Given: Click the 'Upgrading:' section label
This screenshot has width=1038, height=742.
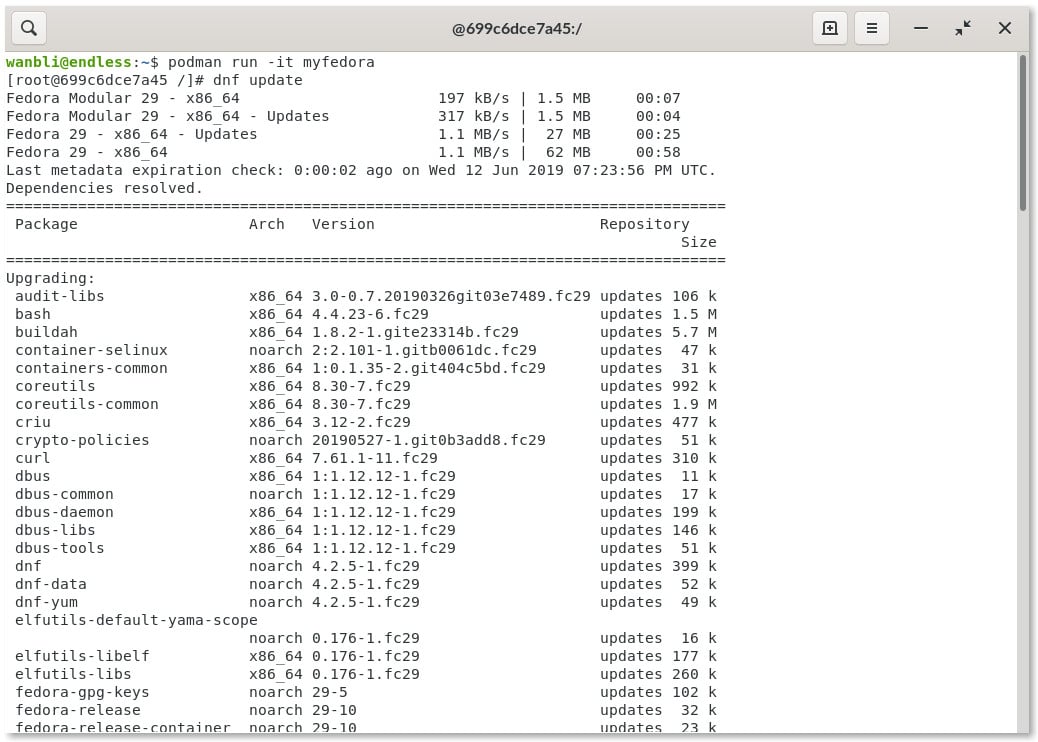Looking at the screenshot, I should (x=50, y=278).
